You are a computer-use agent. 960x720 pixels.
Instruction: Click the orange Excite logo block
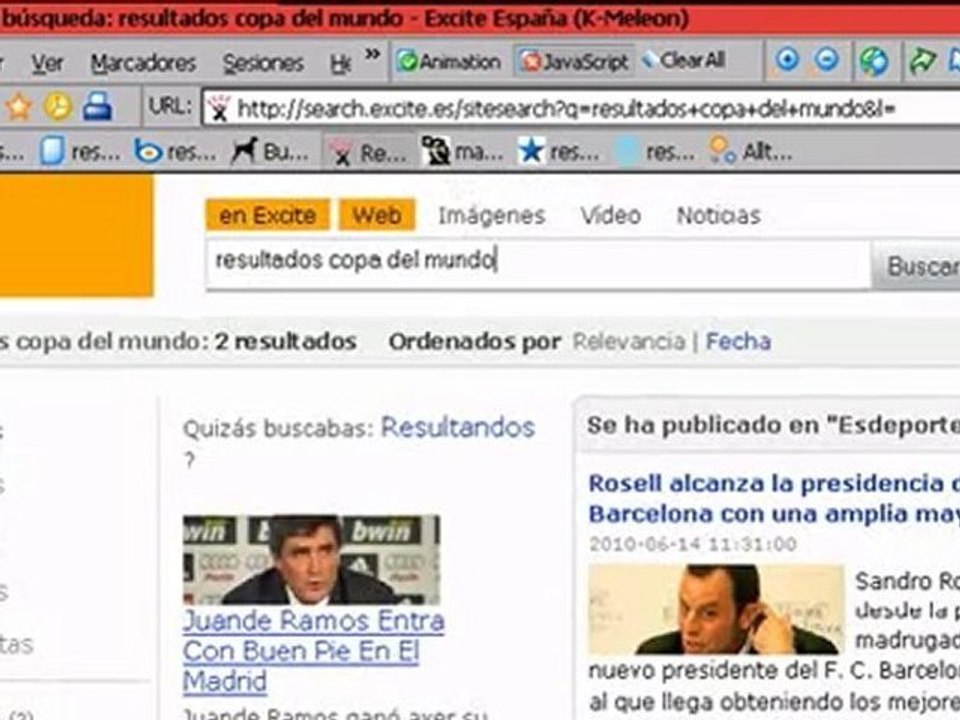point(76,236)
